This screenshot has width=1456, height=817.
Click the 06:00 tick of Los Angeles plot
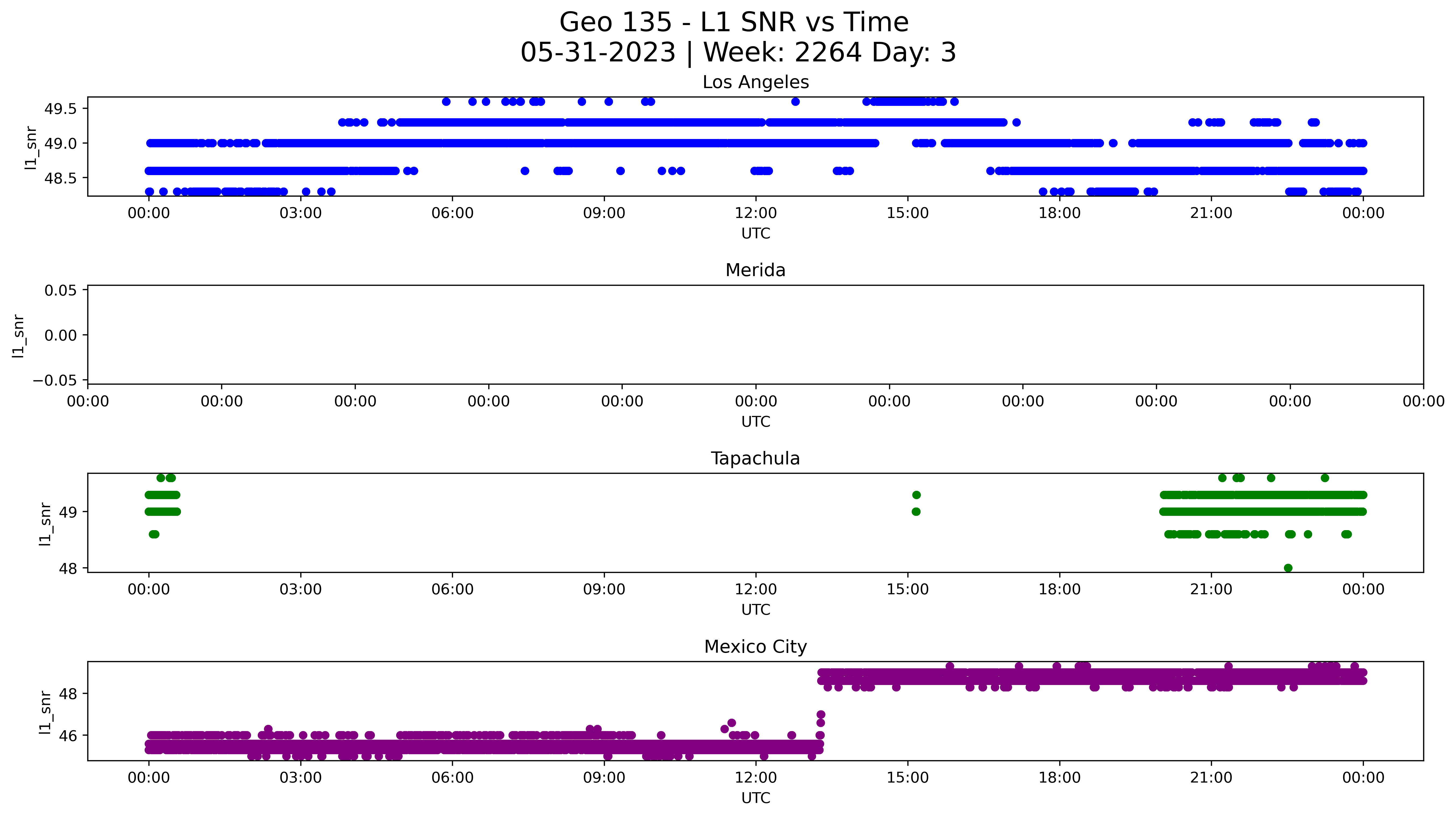pyautogui.click(x=452, y=213)
